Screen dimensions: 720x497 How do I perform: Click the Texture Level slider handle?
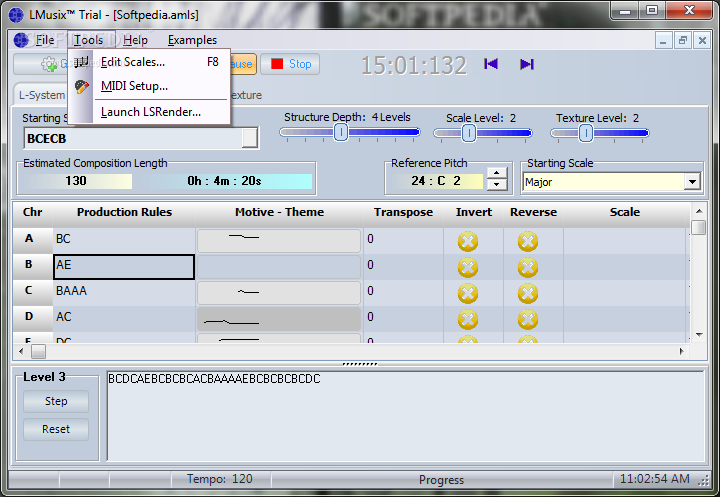click(x=585, y=133)
